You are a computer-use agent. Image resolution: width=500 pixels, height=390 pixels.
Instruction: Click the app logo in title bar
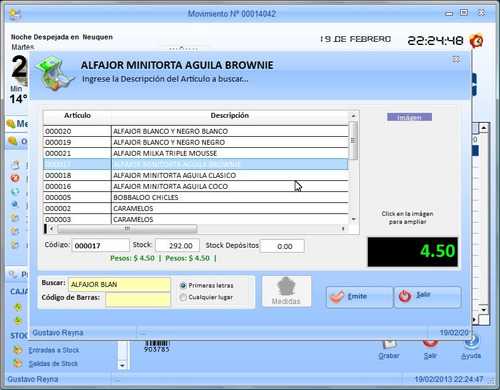click(x=15, y=14)
